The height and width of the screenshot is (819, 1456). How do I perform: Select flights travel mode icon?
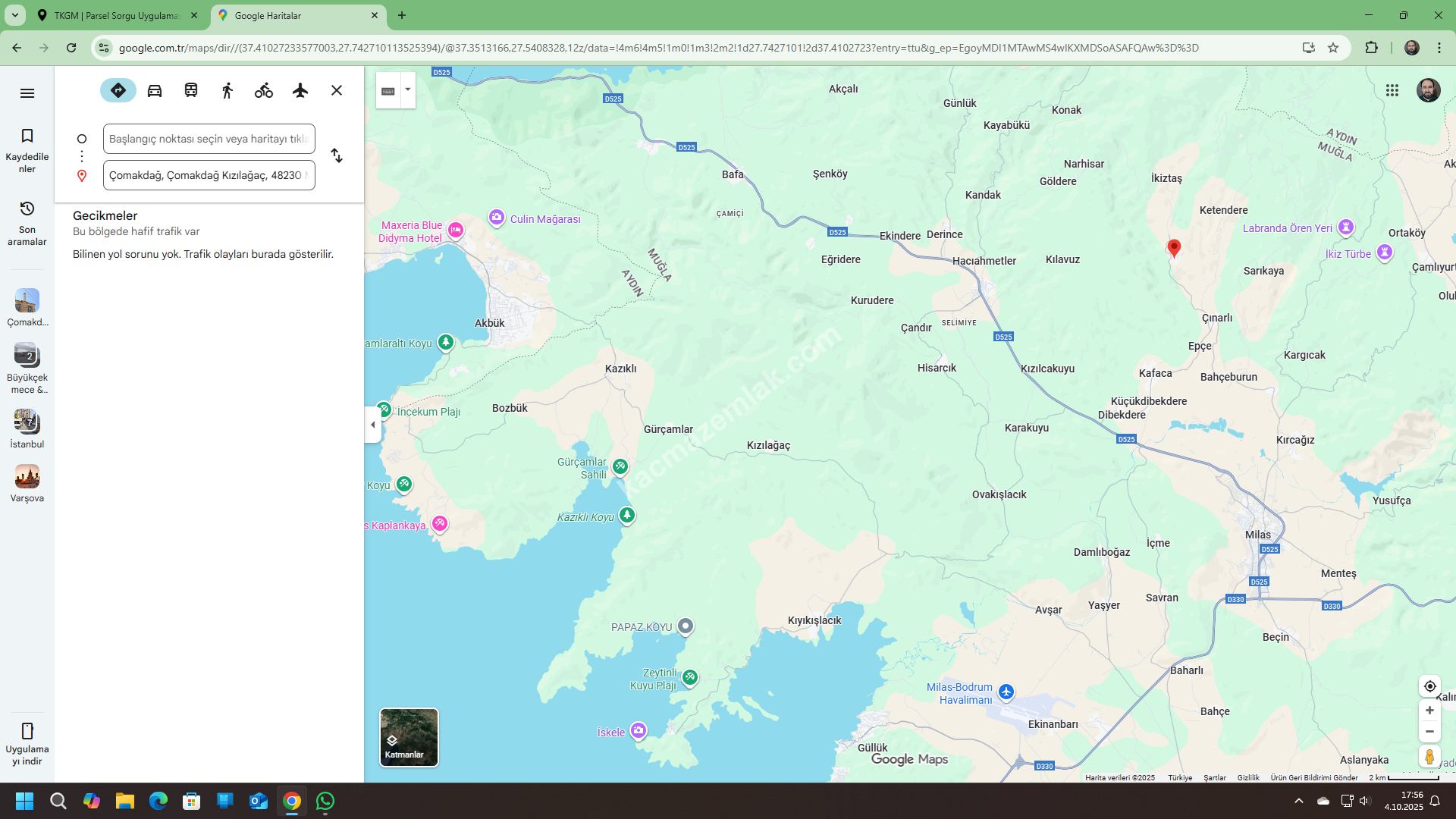(x=300, y=90)
